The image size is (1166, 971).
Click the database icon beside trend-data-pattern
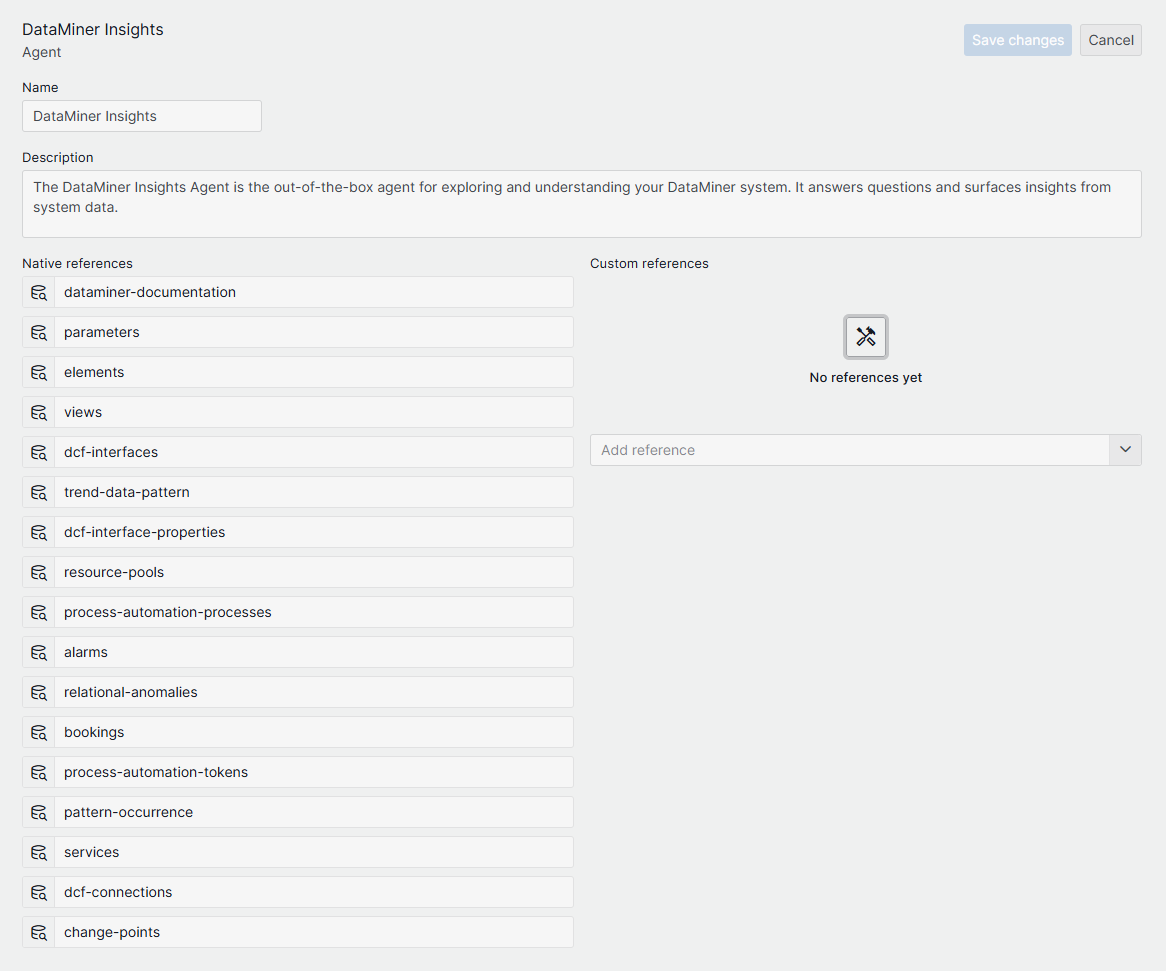pos(39,492)
